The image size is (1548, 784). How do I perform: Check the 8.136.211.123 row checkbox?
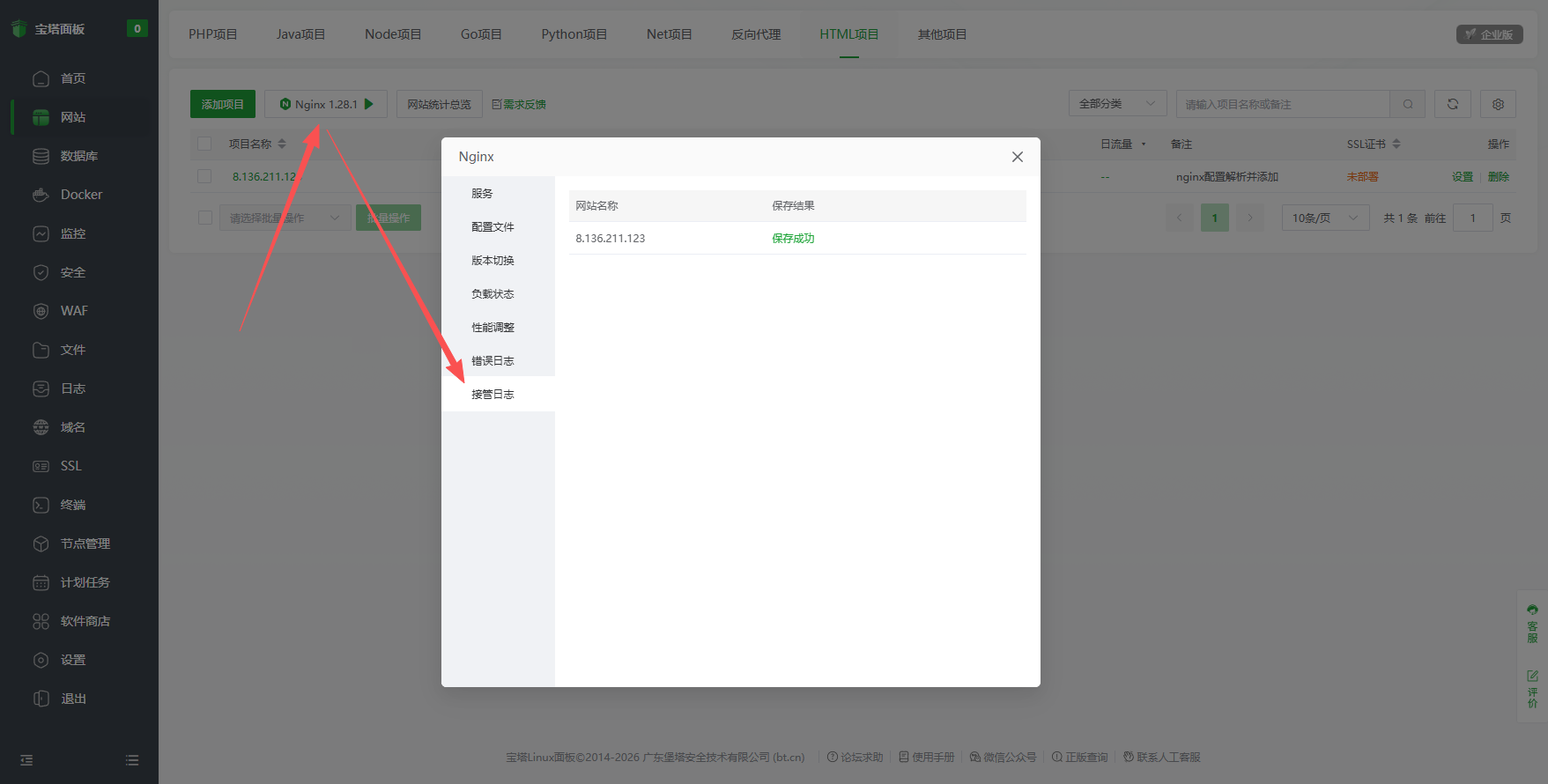(204, 176)
